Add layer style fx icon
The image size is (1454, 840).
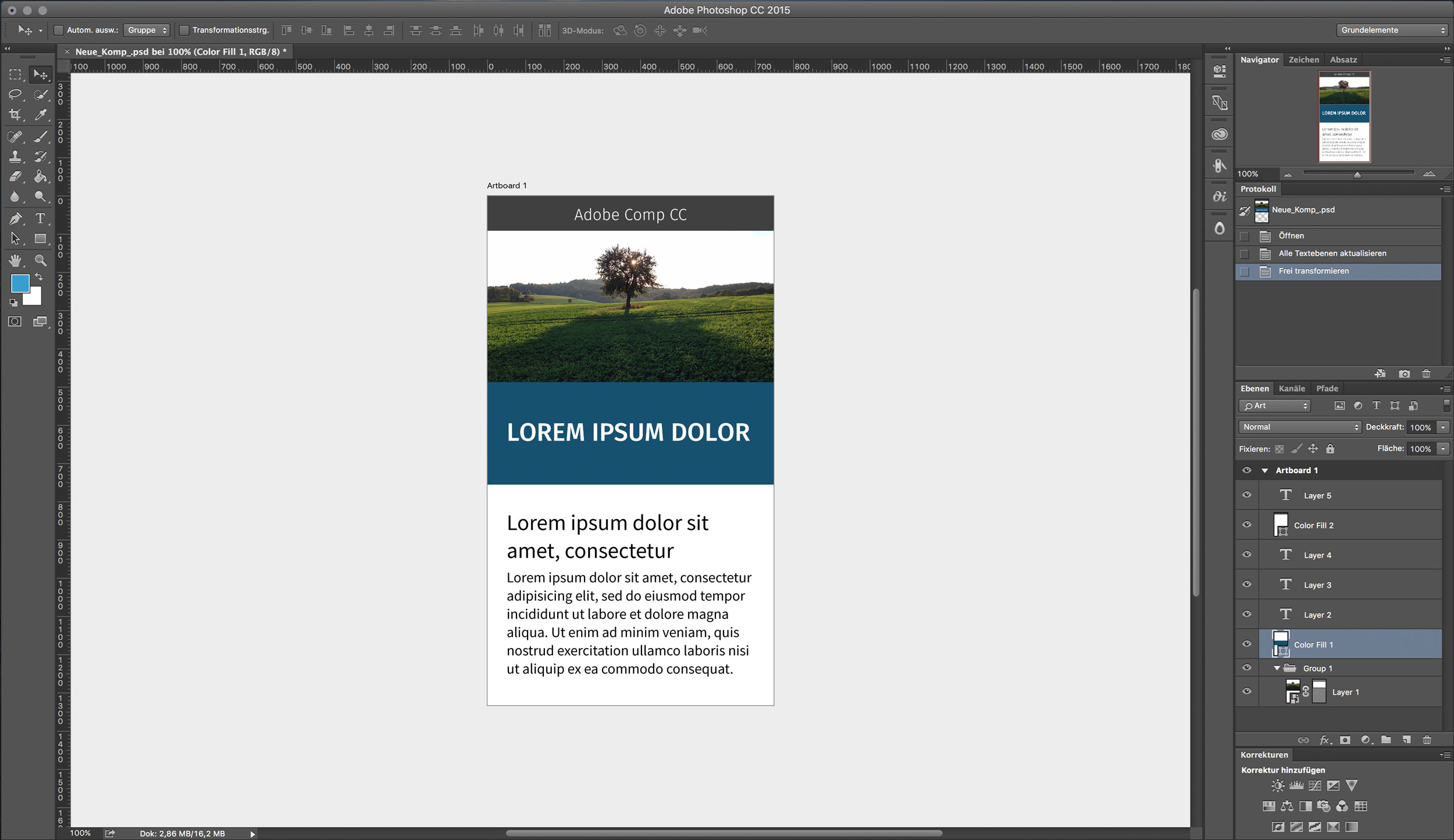1325,740
